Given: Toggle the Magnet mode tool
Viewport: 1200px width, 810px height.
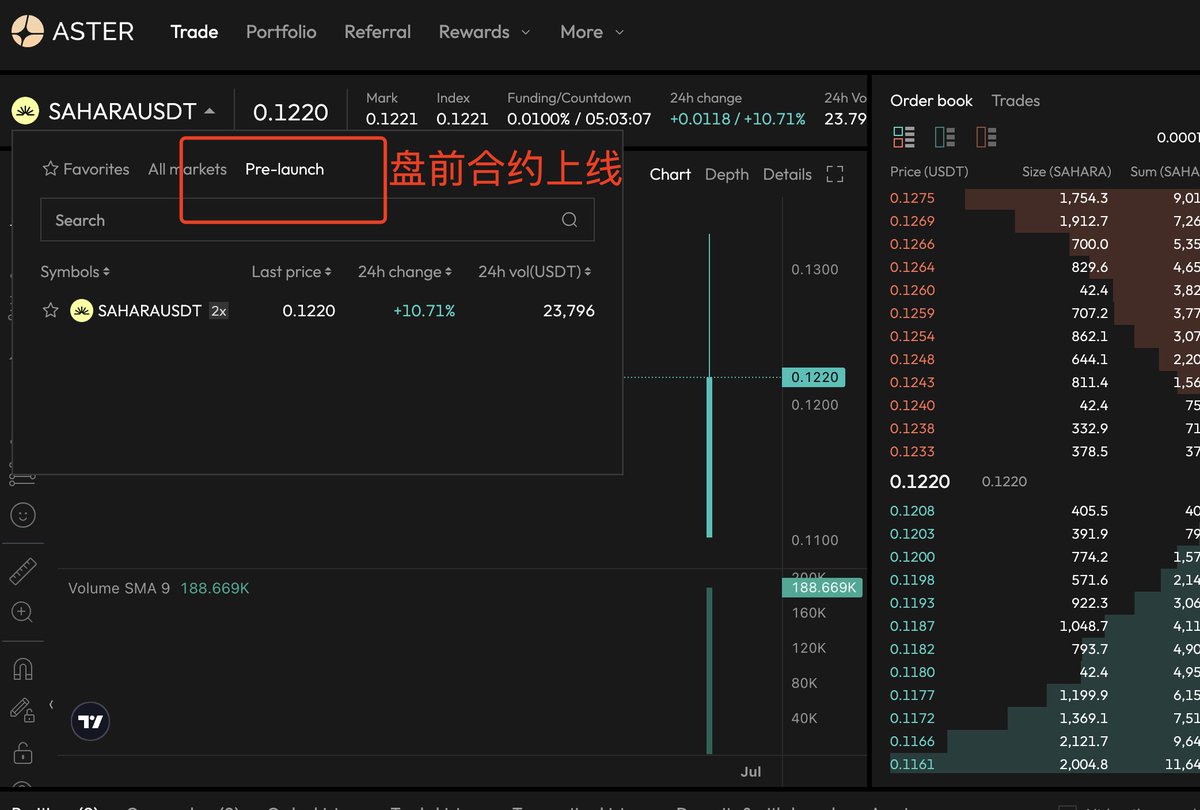Looking at the screenshot, I should (22, 668).
